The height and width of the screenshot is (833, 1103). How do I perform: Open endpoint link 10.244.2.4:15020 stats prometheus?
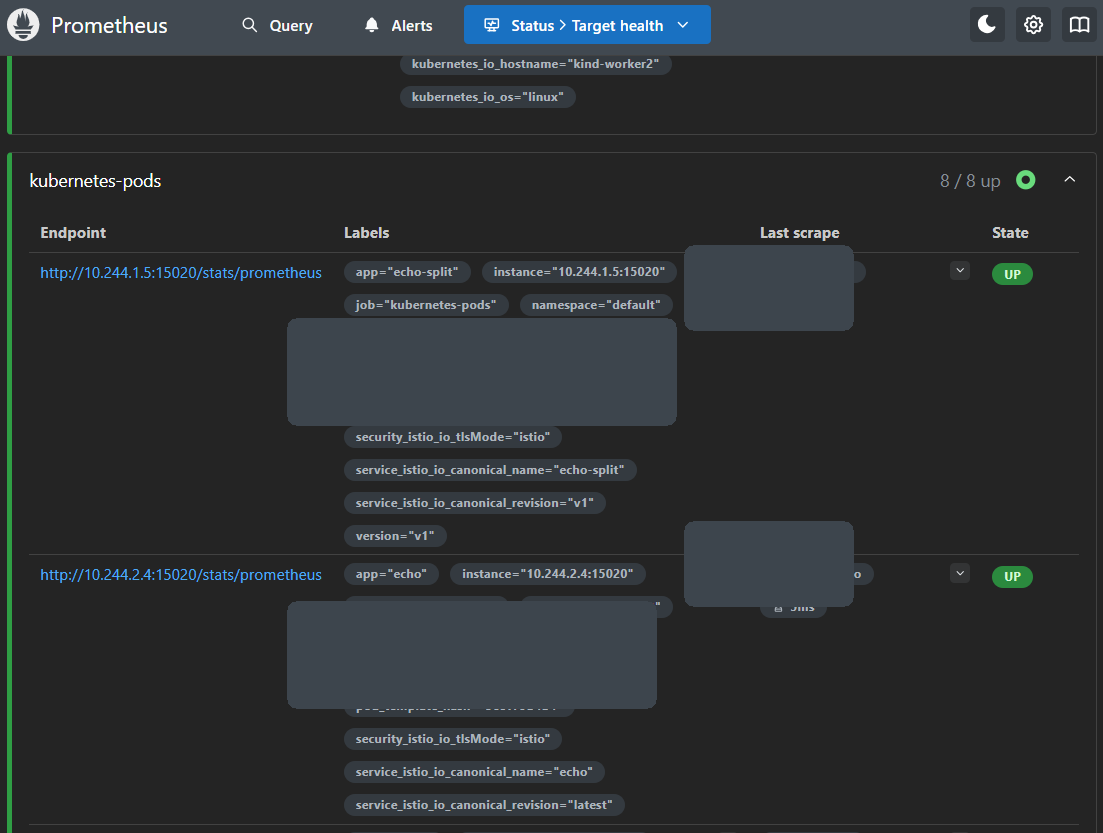[181, 575]
